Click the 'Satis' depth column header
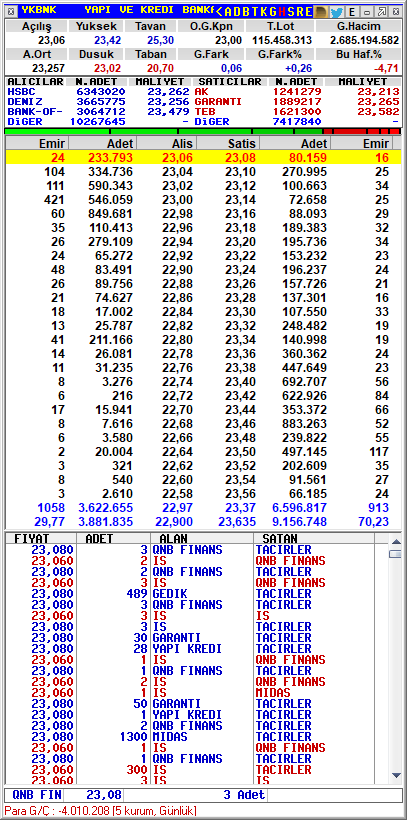The image size is (407, 820). pyautogui.click(x=228, y=144)
